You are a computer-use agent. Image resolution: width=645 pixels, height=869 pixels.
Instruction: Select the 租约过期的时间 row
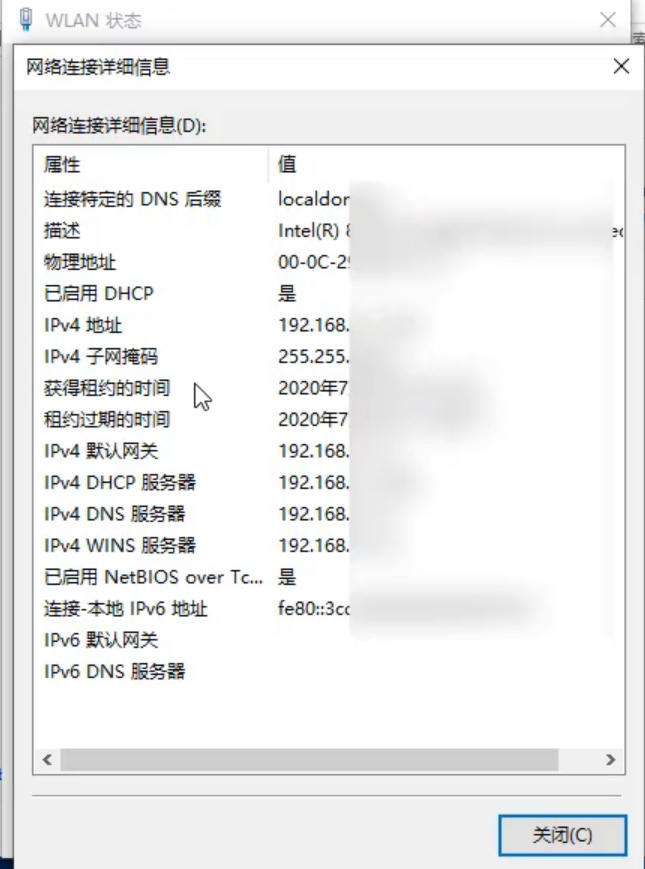click(x=329, y=420)
